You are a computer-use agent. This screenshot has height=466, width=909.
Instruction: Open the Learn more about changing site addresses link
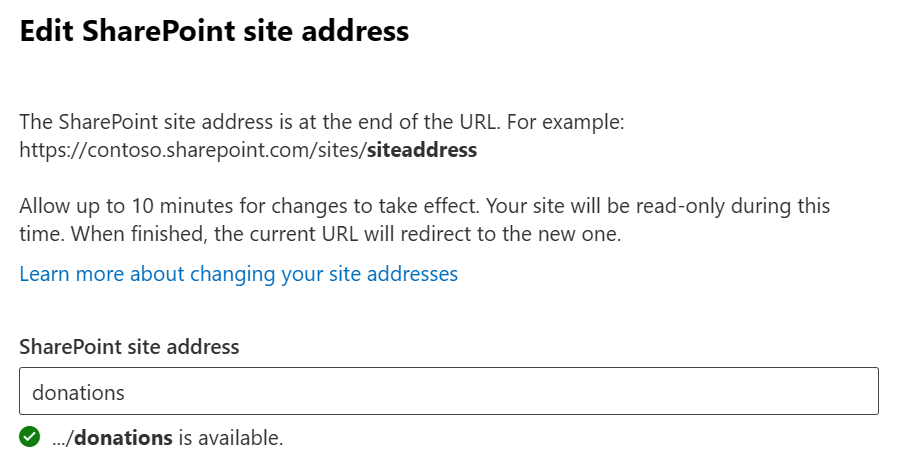pos(238,273)
